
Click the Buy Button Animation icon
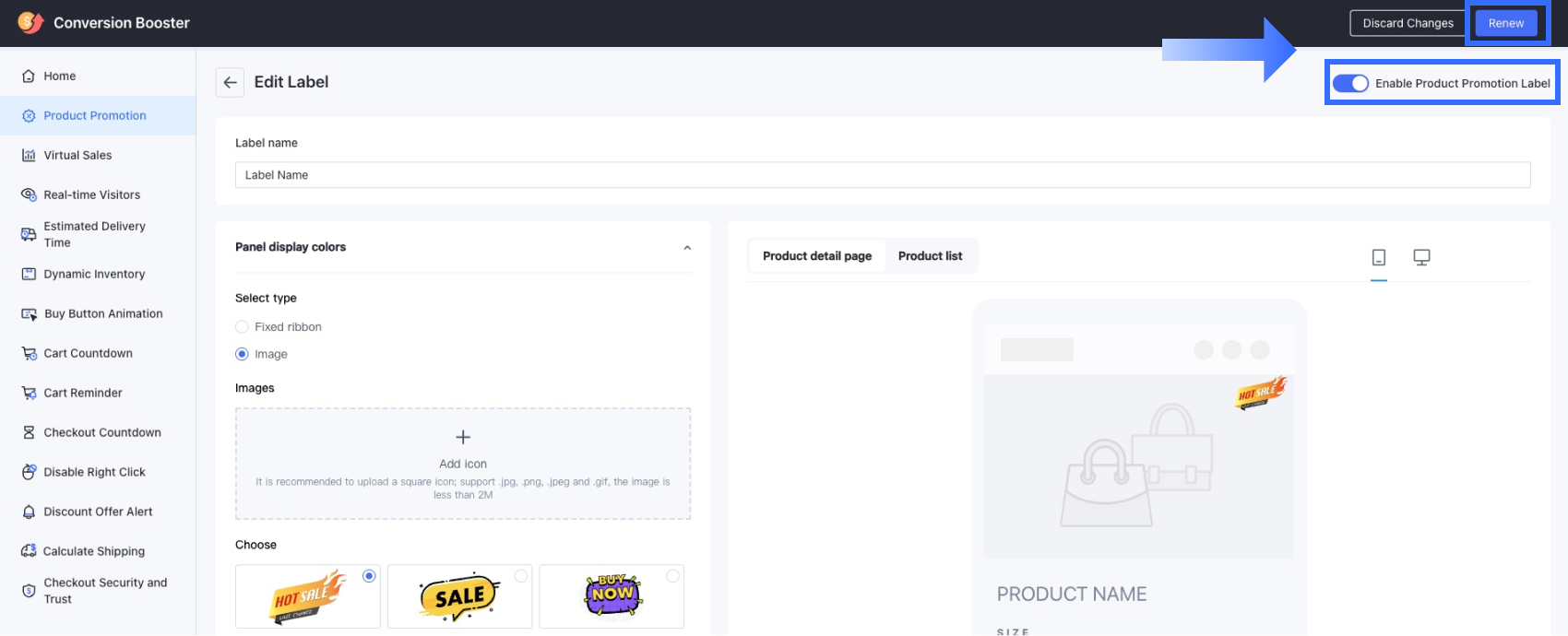point(29,314)
